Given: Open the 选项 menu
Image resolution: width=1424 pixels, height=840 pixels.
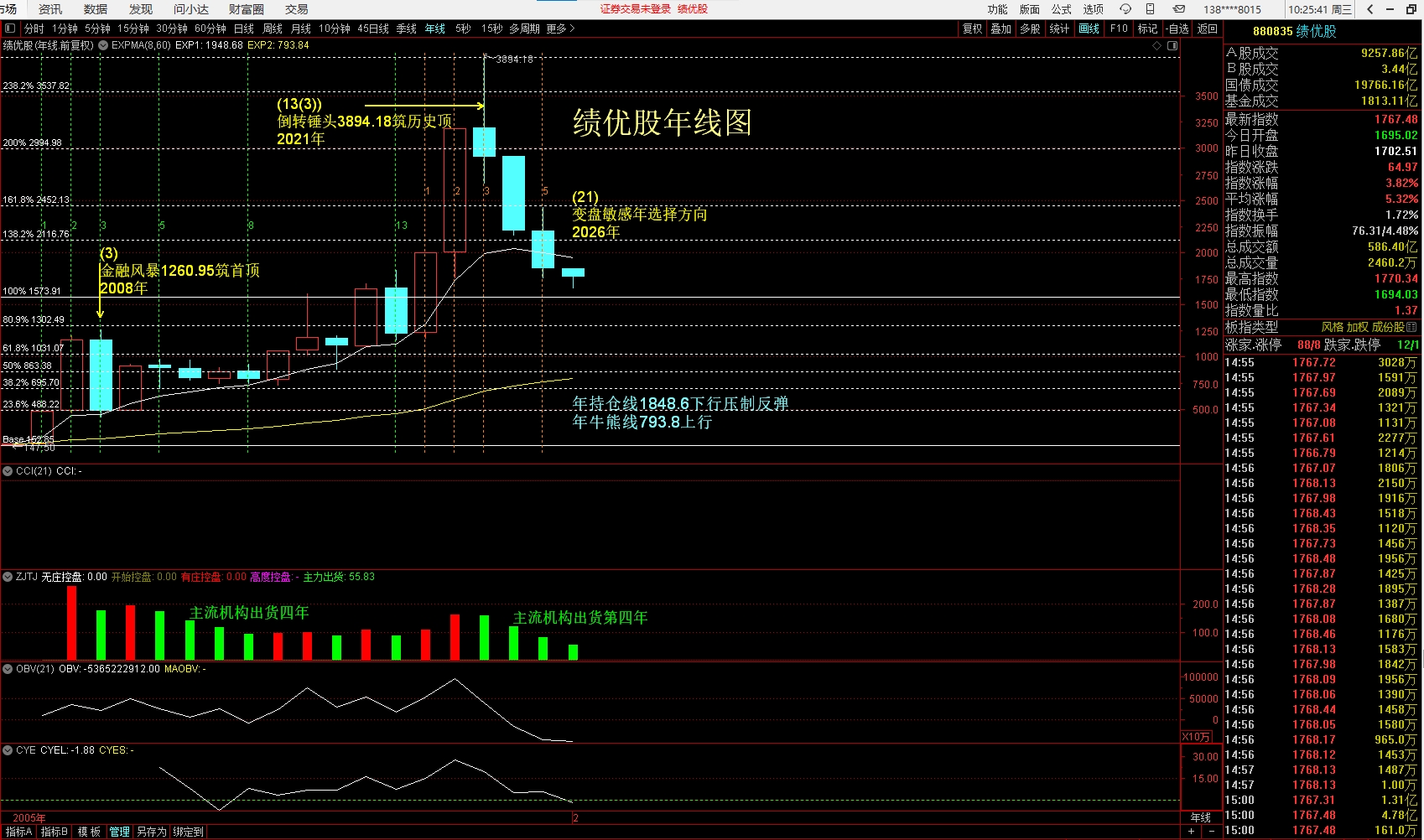Looking at the screenshot, I should click(x=1094, y=9).
